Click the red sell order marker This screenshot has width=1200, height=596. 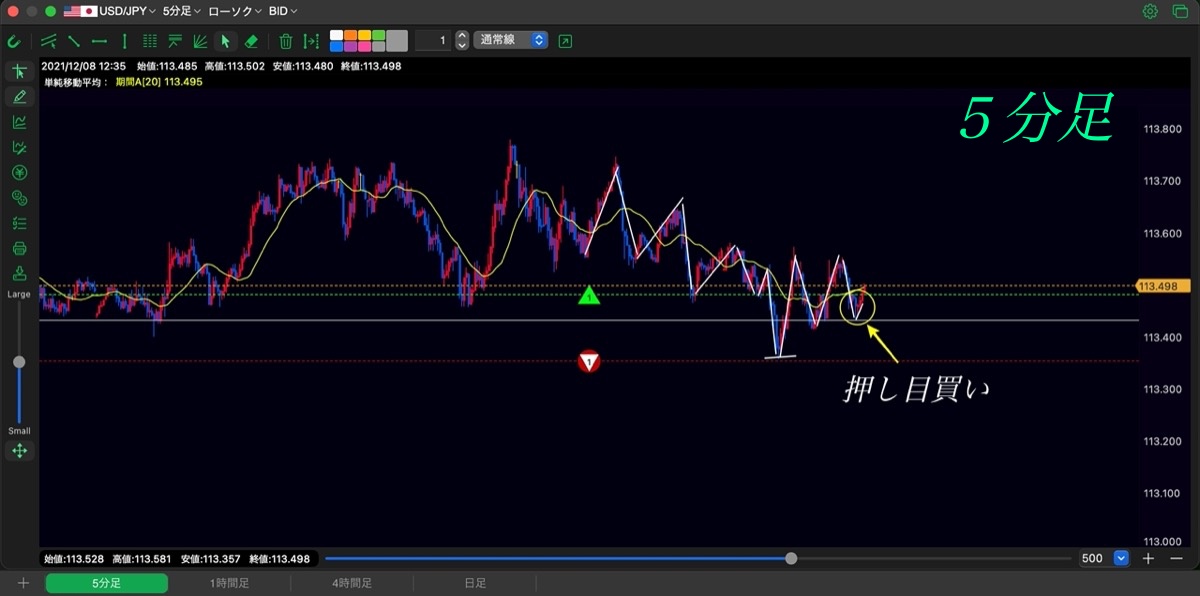click(590, 362)
